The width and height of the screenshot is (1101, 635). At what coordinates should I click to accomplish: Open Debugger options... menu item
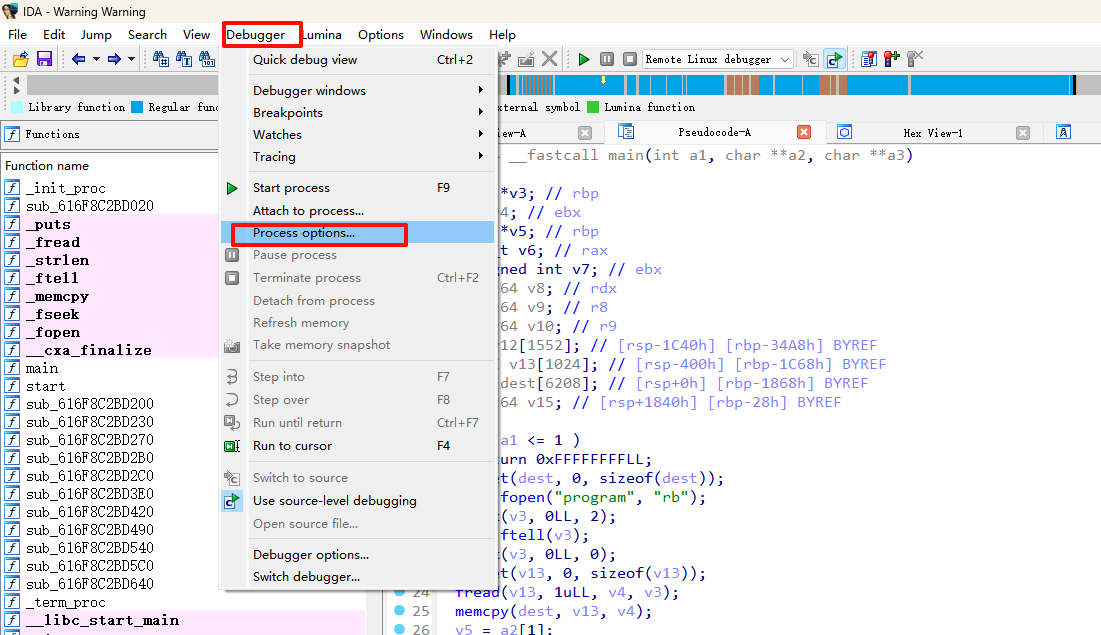pyautogui.click(x=358, y=554)
